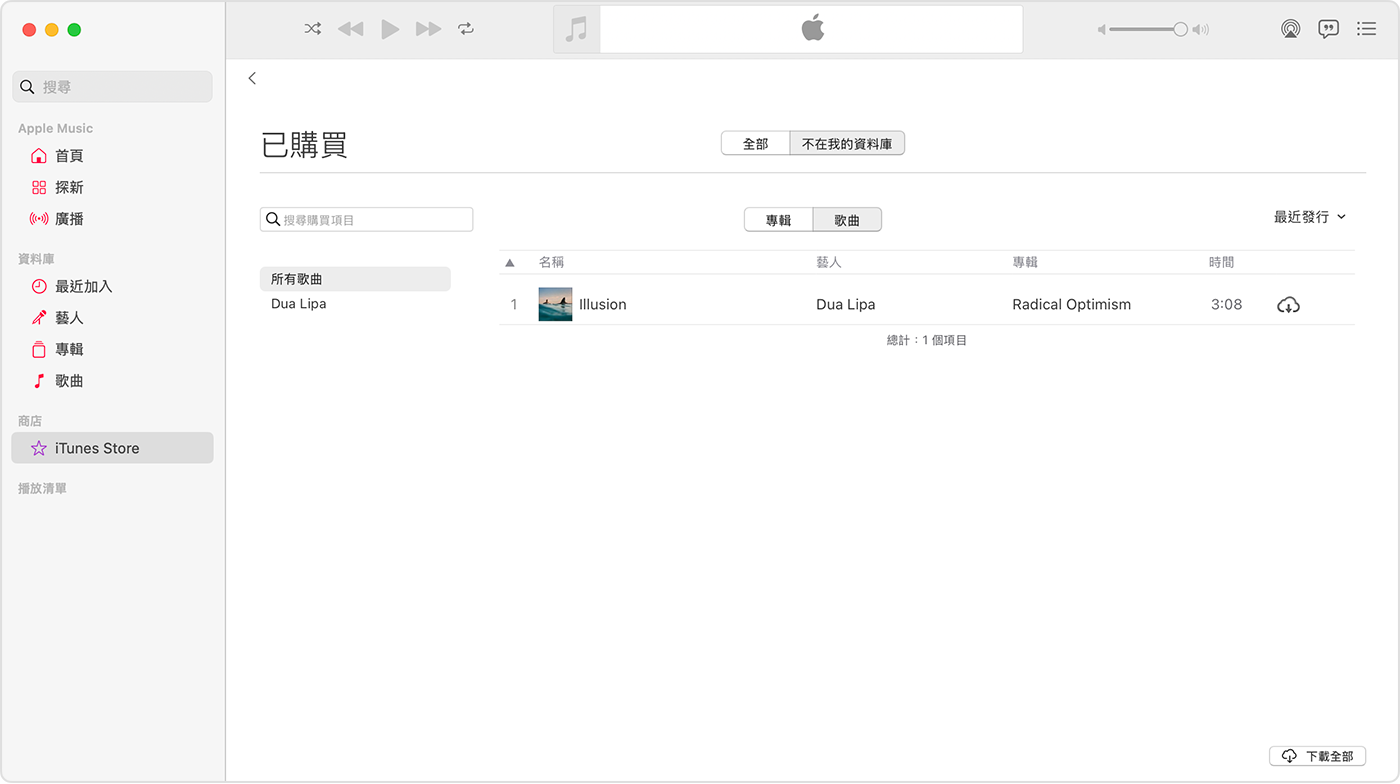Open the AirPlay output picker
This screenshot has height=784, width=1400.
[x=1291, y=29]
